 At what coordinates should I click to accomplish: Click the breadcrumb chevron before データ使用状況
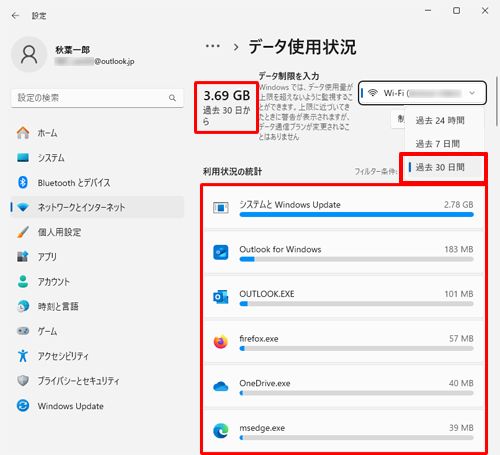point(236,47)
